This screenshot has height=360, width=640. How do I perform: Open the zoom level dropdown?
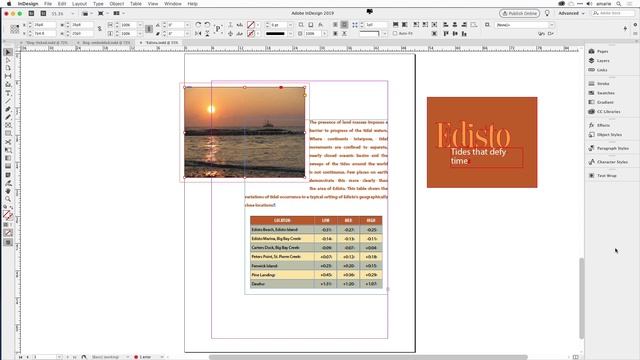pyautogui.click(x=73, y=13)
